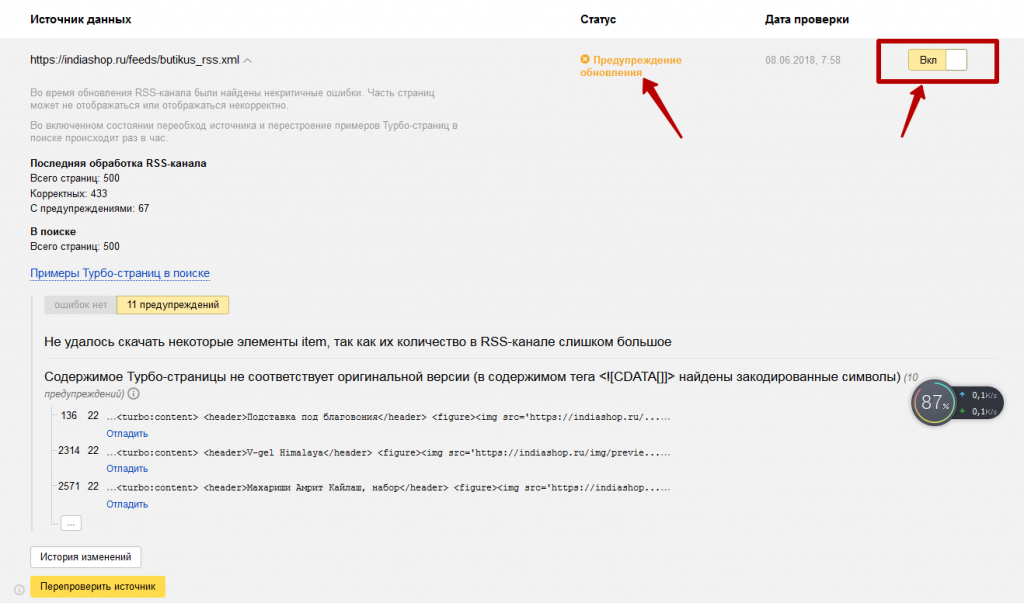Click the 87% memory usage widget circle
This screenshot has width=1024, height=603.
(x=935, y=403)
